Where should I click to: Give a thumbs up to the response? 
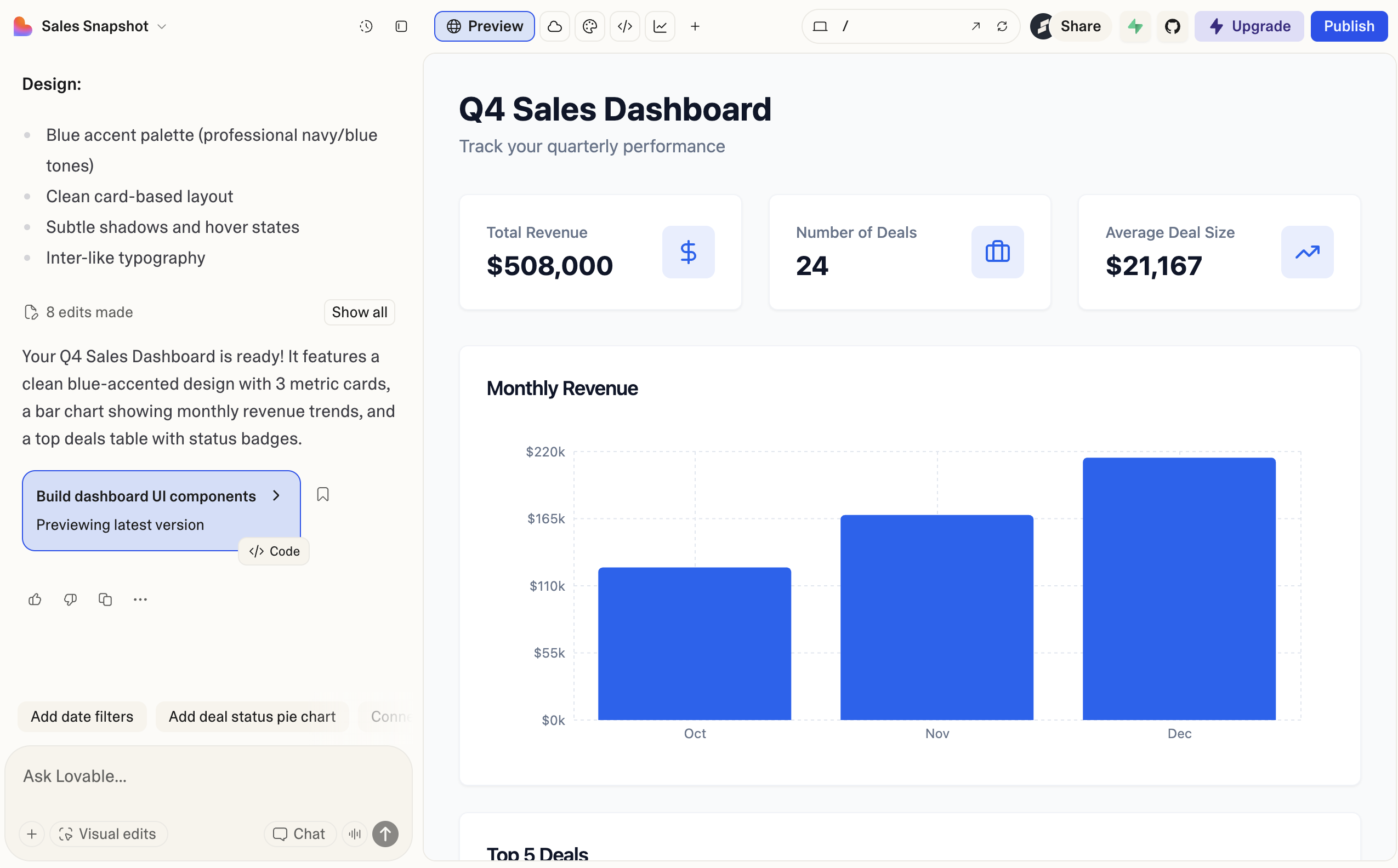coord(35,599)
